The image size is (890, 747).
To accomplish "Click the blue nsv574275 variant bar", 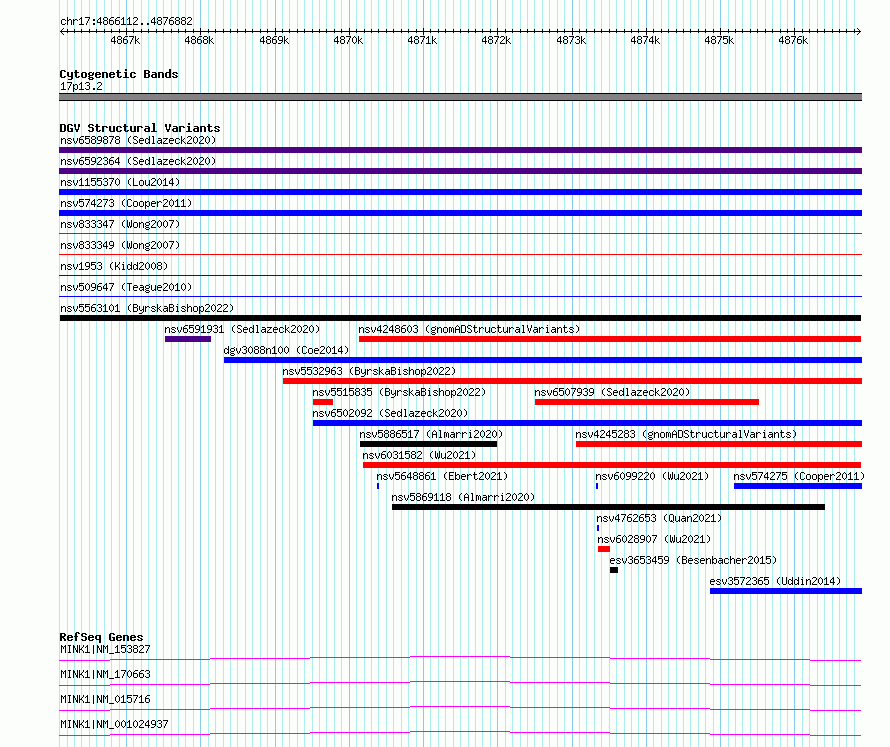I will tap(798, 486).
